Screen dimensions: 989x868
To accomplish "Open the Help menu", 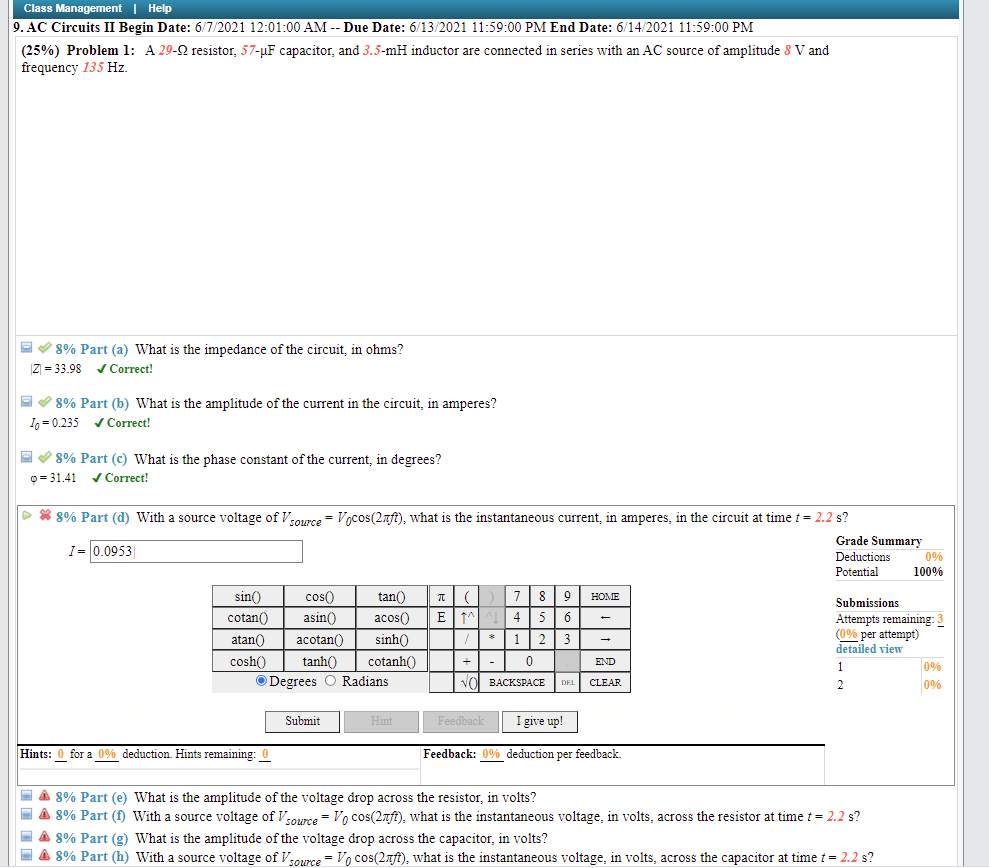I will pyautogui.click(x=159, y=8).
